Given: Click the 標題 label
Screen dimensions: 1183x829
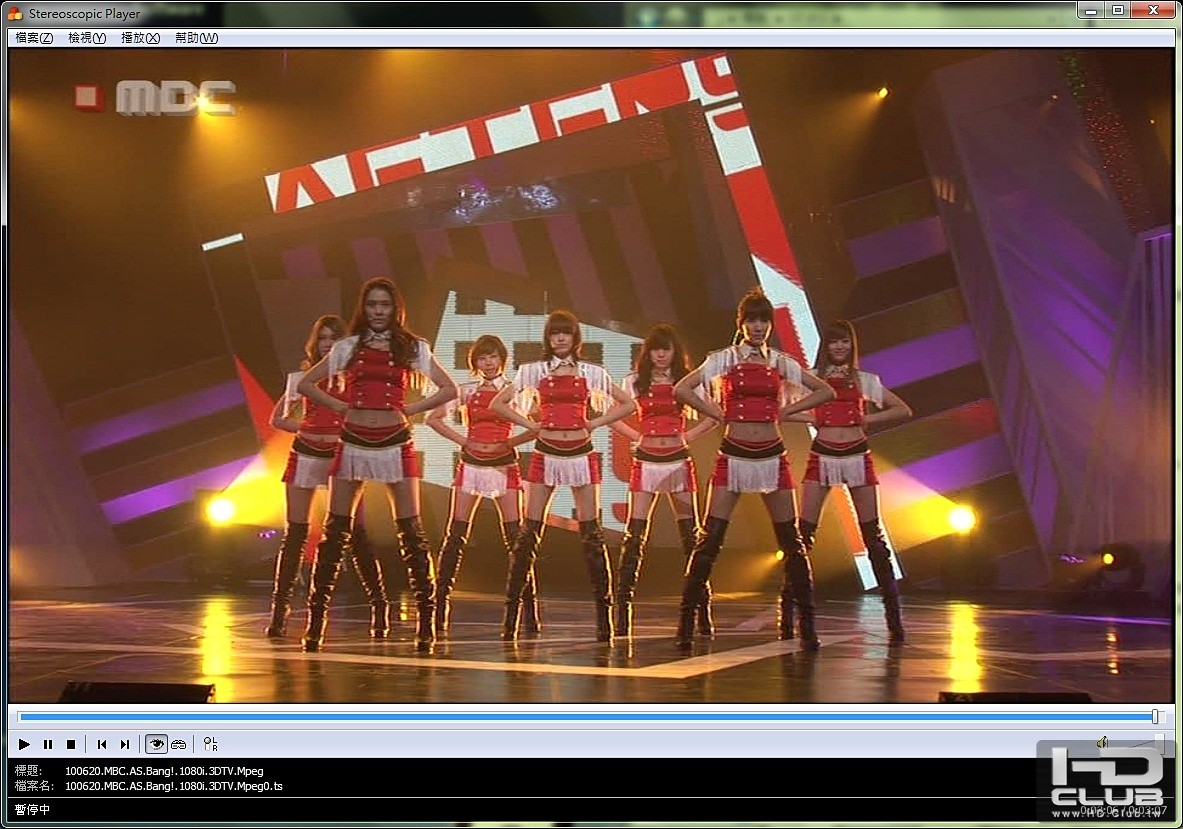Looking at the screenshot, I should click(x=28, y=771).
